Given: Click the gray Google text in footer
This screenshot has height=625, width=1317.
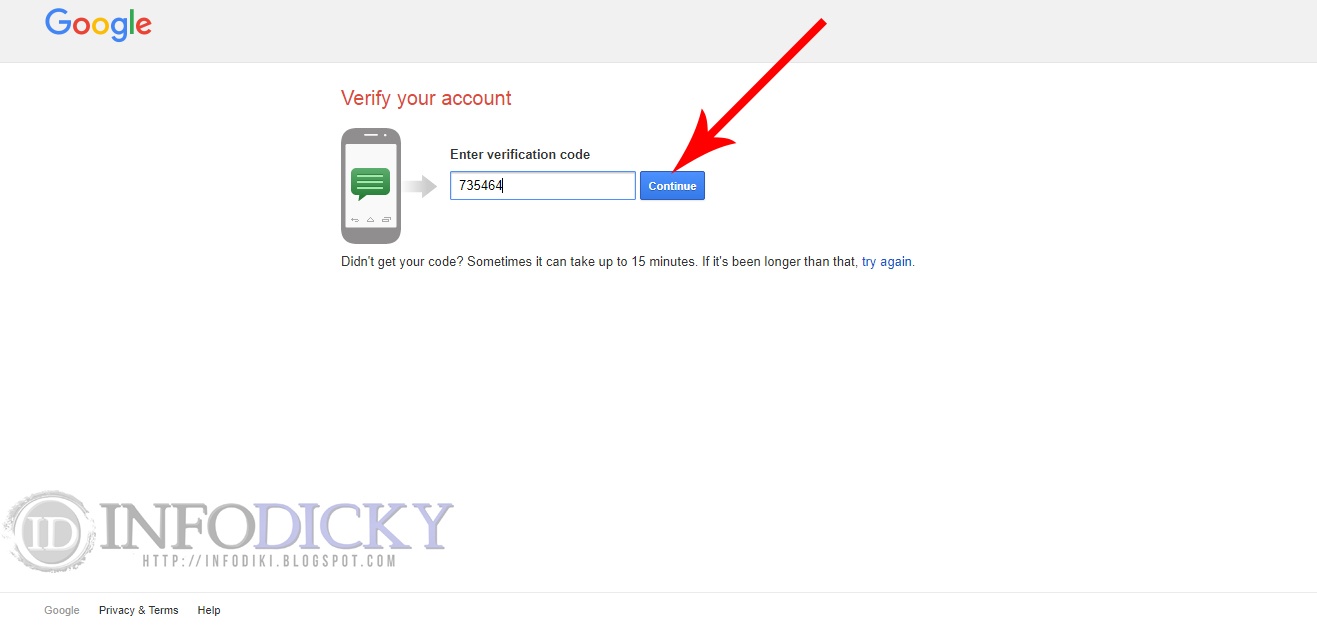Looking at the screenshot, I should pos(62,610).
